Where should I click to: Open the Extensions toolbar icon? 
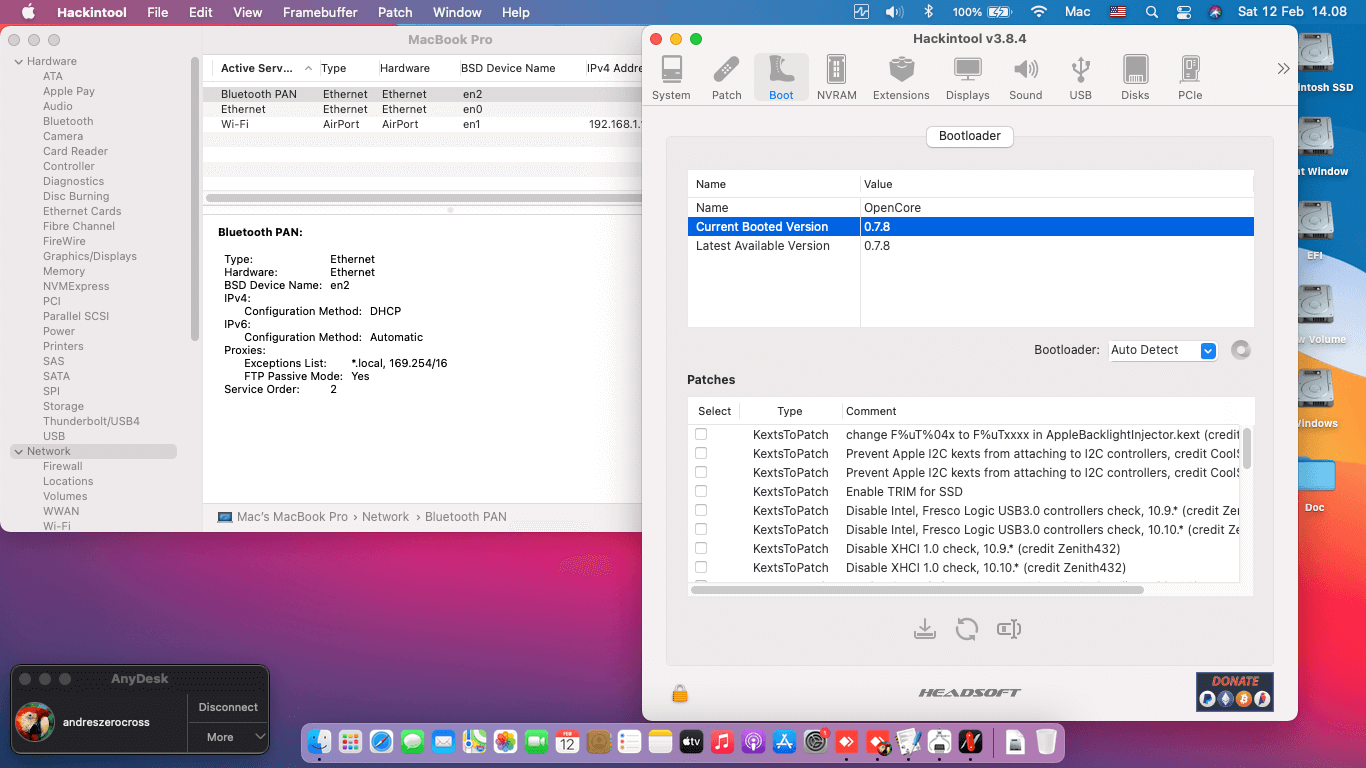click(x=901, y=78)
